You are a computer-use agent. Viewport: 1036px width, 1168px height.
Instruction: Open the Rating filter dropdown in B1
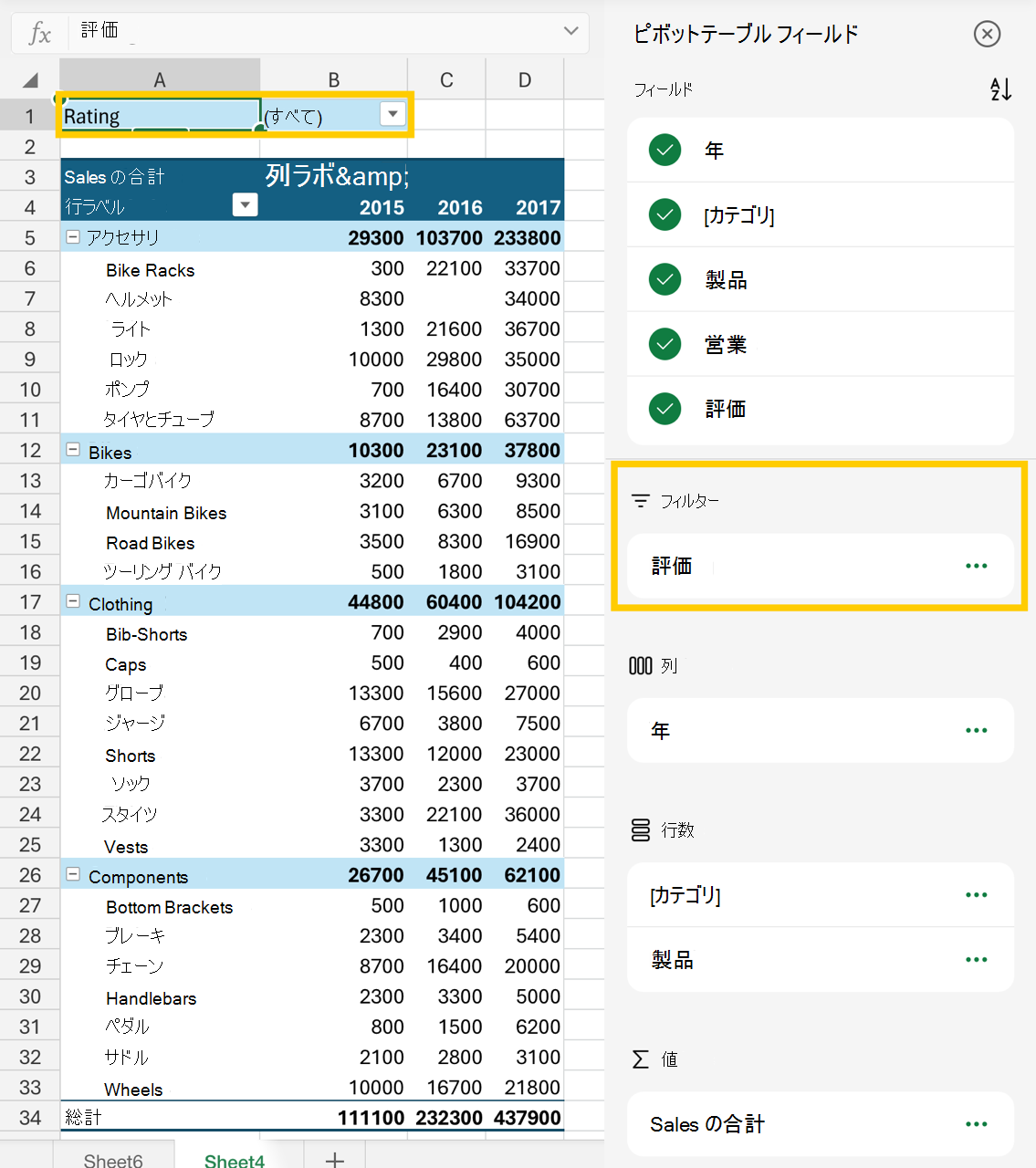point(392,114)
